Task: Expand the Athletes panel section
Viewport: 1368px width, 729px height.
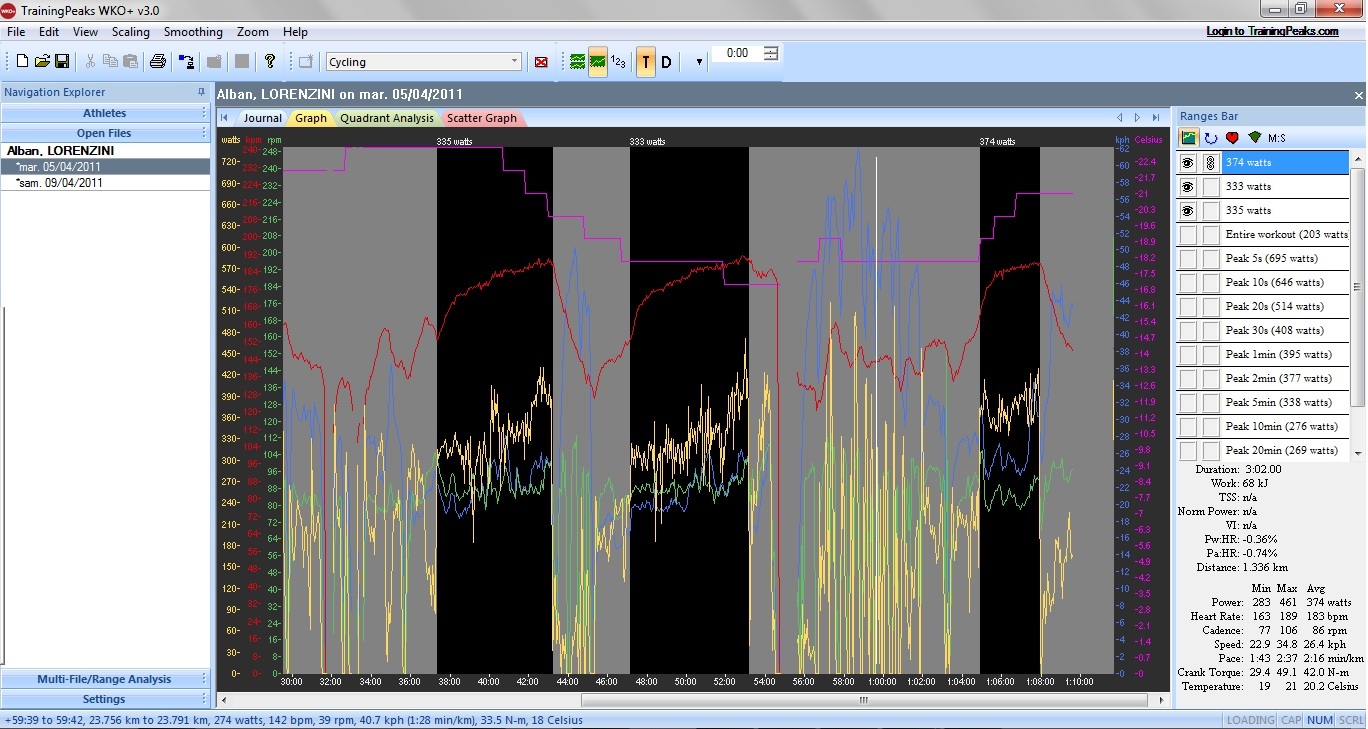Action: point(105,113)
